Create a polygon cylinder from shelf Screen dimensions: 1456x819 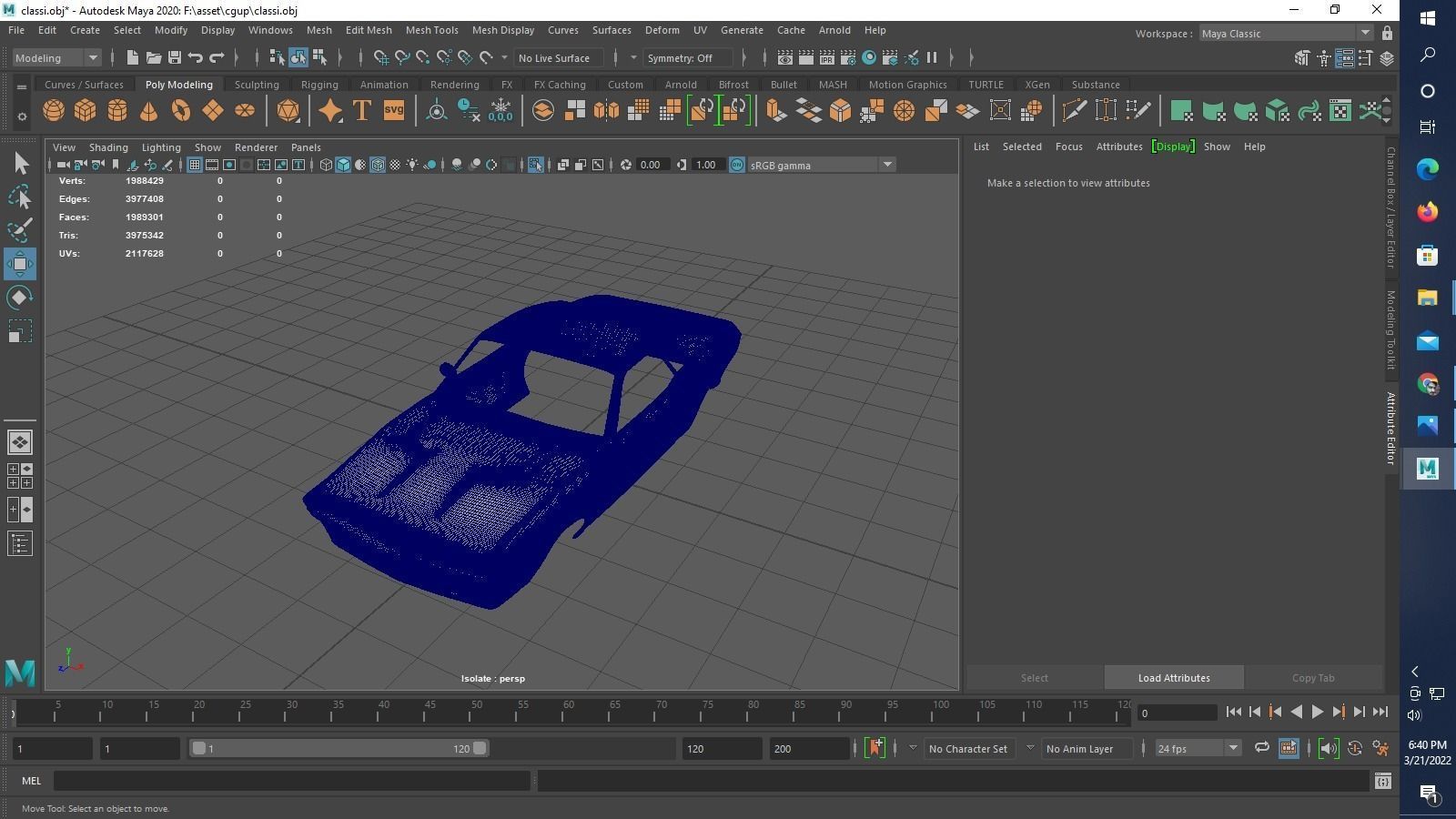(x=117, y=111)
